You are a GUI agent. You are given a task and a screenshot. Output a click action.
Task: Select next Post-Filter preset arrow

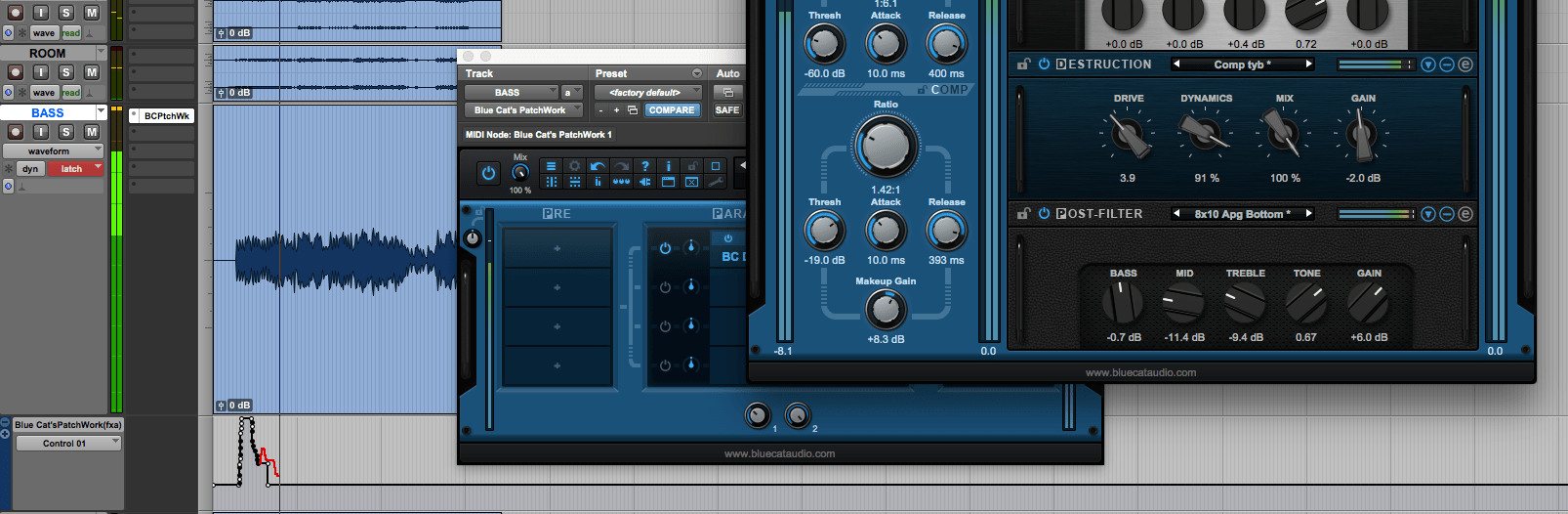[x=1309, y=214]
